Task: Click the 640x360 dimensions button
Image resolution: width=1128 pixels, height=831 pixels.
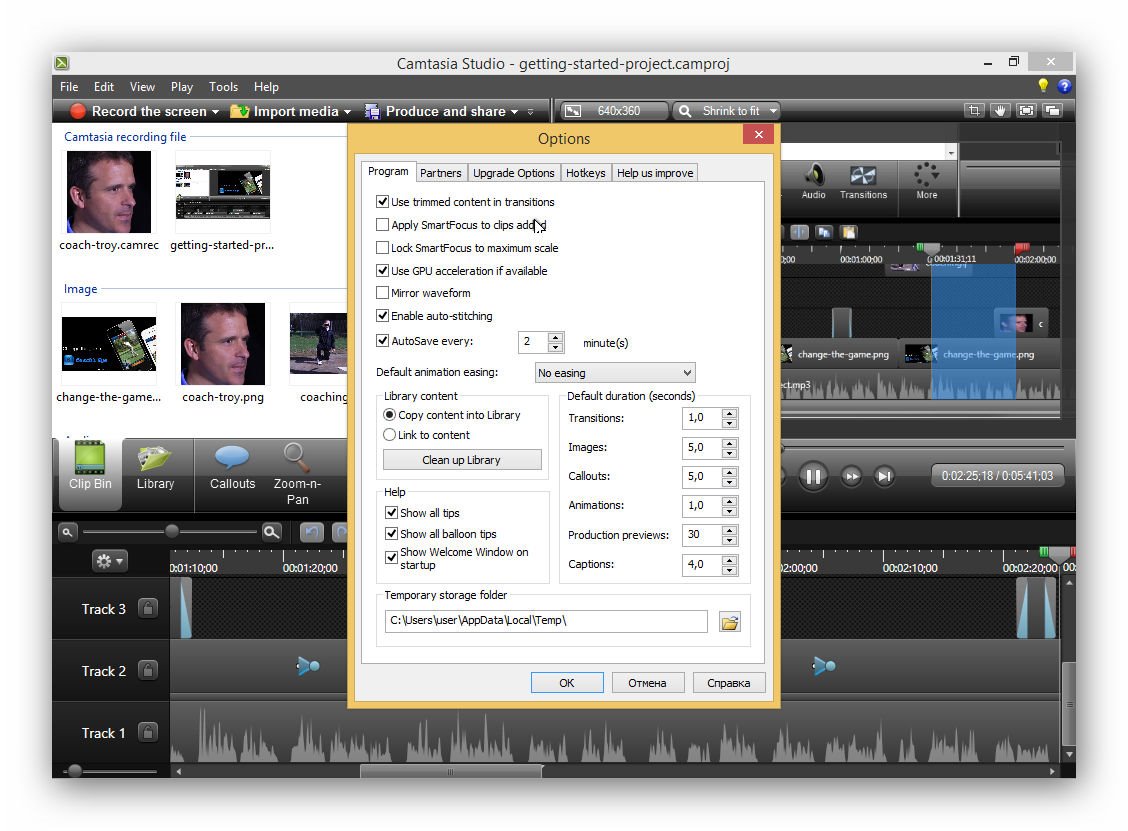Action: (613, 111)
